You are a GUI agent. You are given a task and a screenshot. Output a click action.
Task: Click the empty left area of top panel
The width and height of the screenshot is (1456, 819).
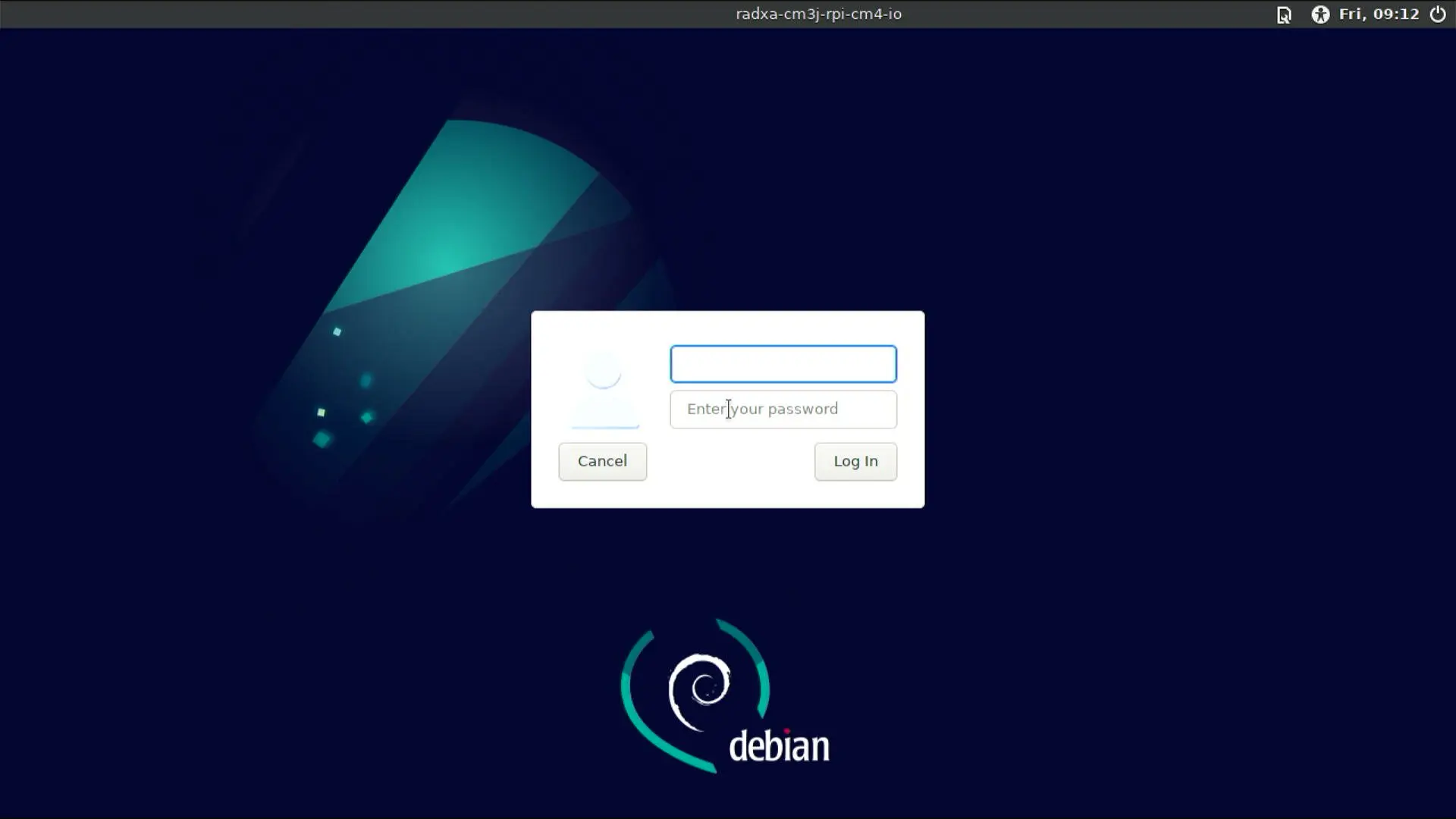[303, 14]
